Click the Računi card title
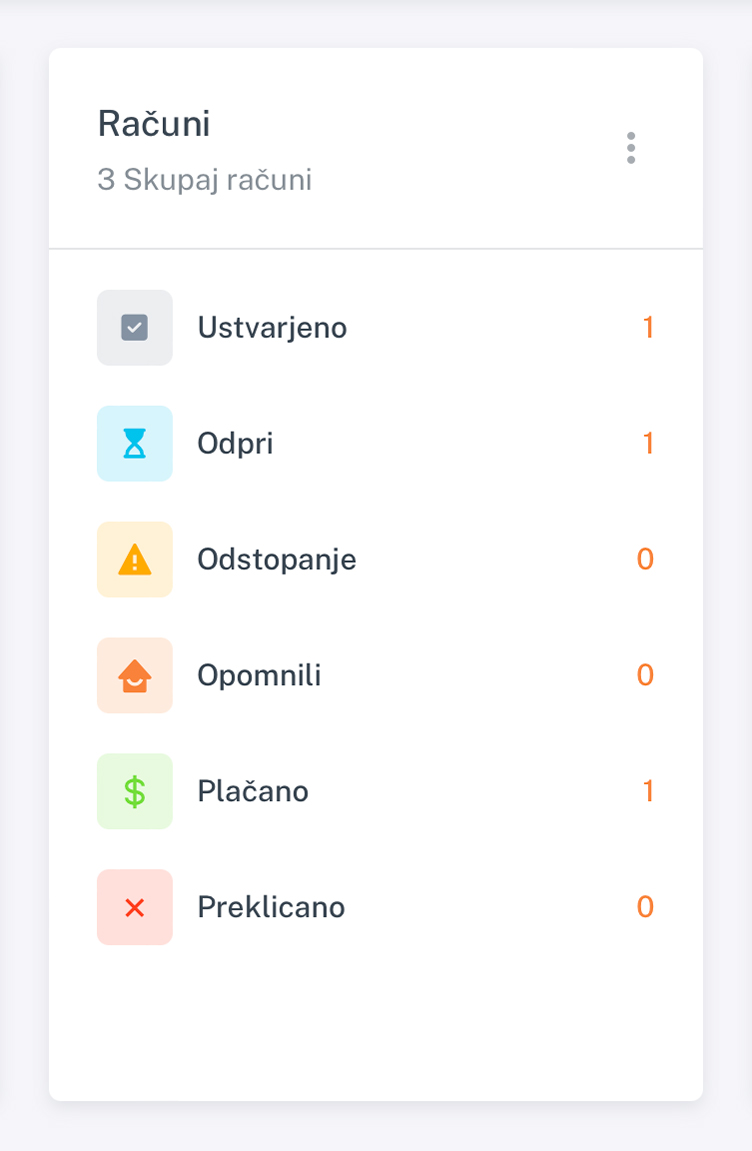Image resolution: width=752 pixels, height=1151 pixels. coord(154,123)
